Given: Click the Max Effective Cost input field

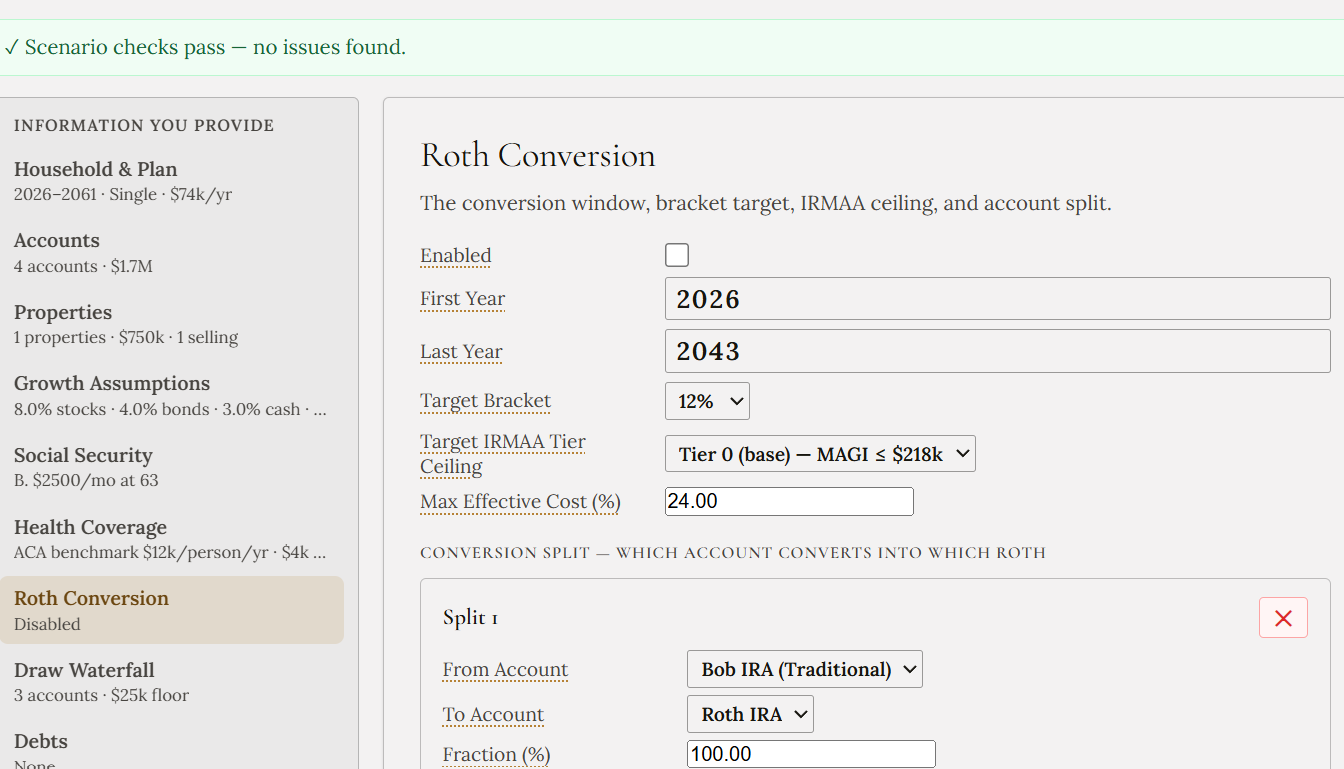Looking at the screenshot, I should point(789,501).
